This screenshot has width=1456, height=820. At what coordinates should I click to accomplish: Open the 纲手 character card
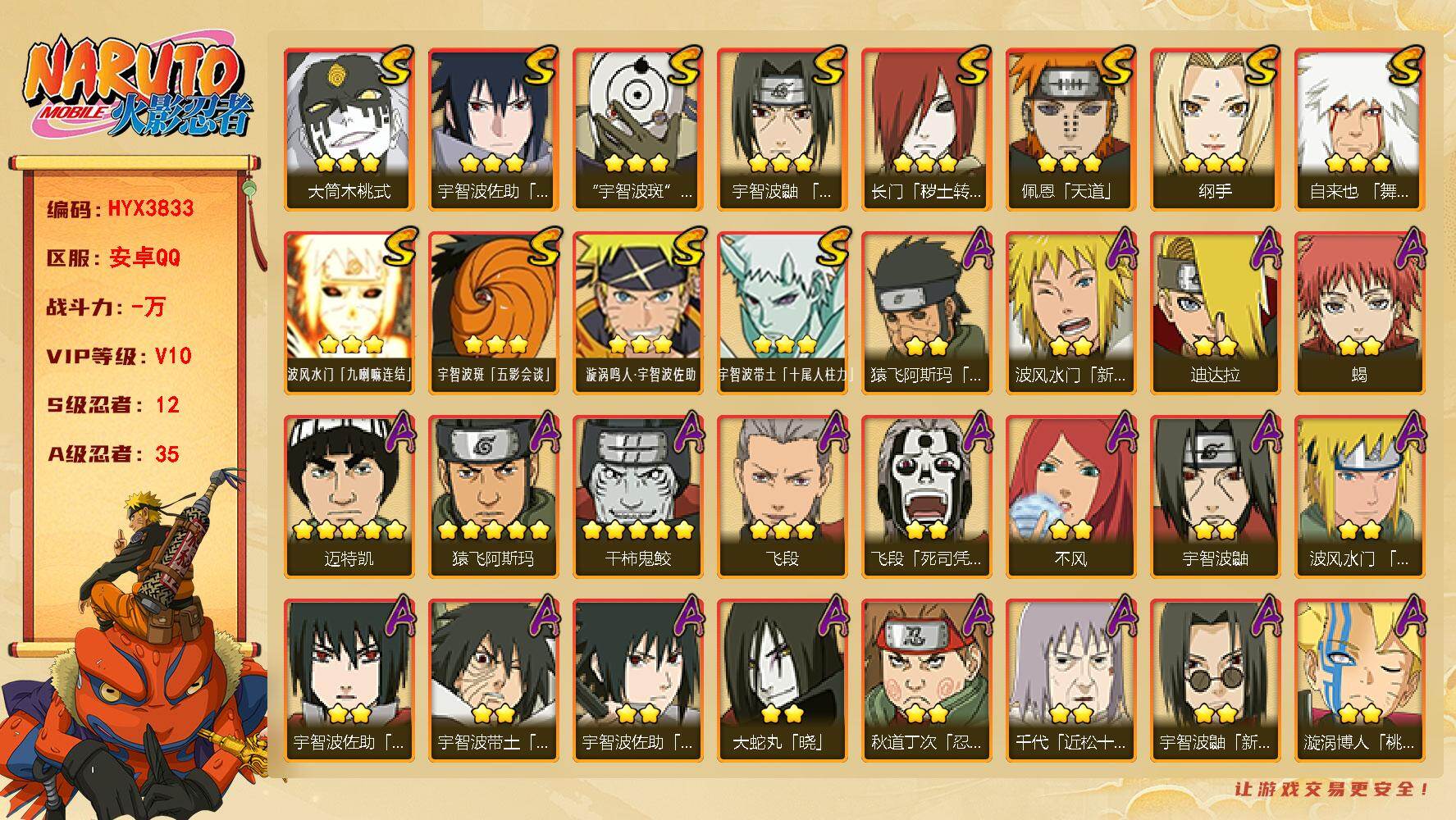click(1215, 130)
